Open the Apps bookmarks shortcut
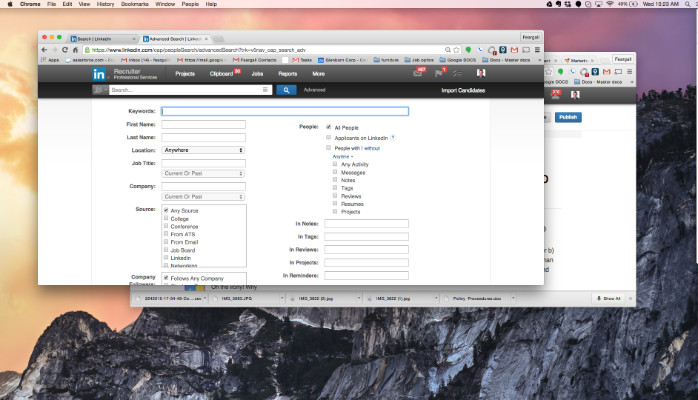 tap(50, 60)
